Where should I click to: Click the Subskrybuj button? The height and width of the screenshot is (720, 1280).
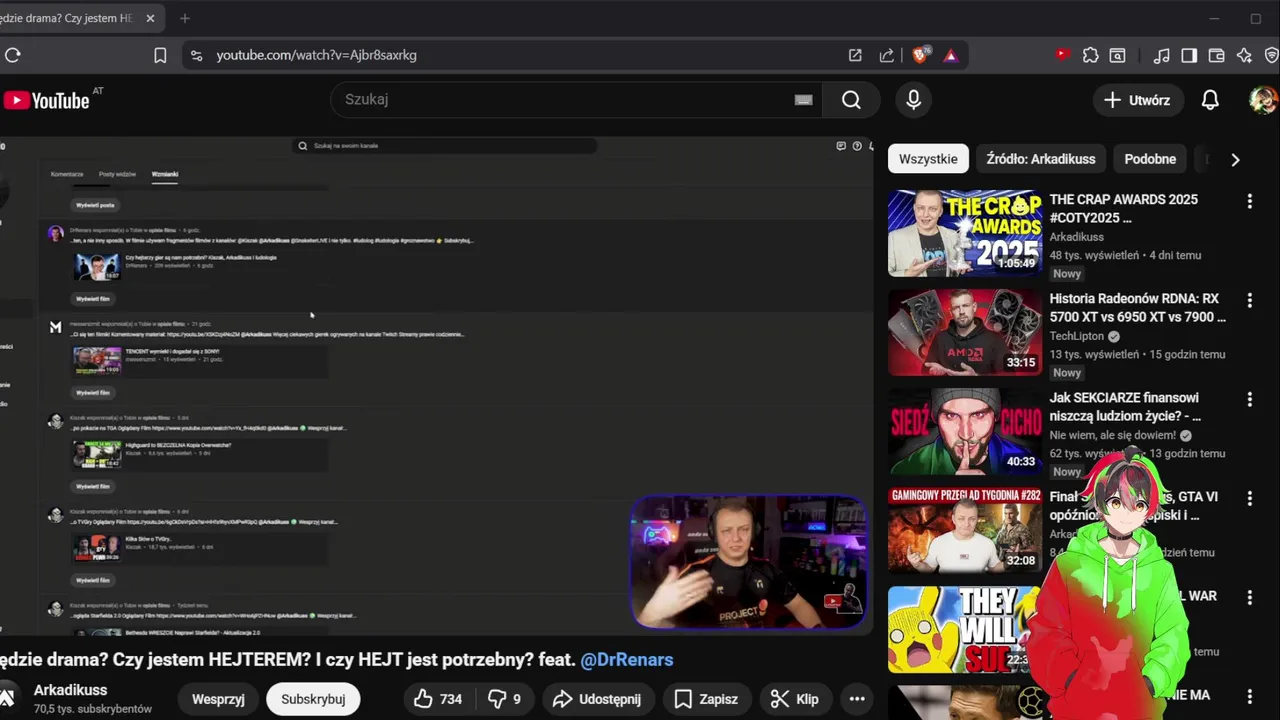(x=313, y=699)
